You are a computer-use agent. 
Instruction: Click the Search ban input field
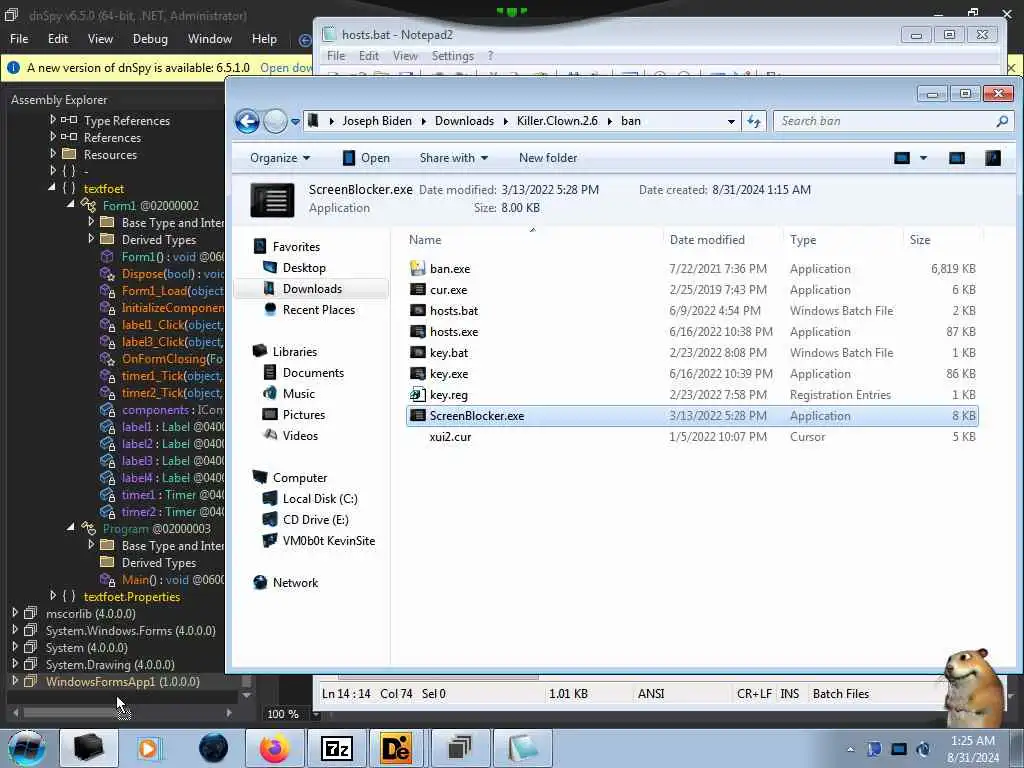tap(883, 121)
